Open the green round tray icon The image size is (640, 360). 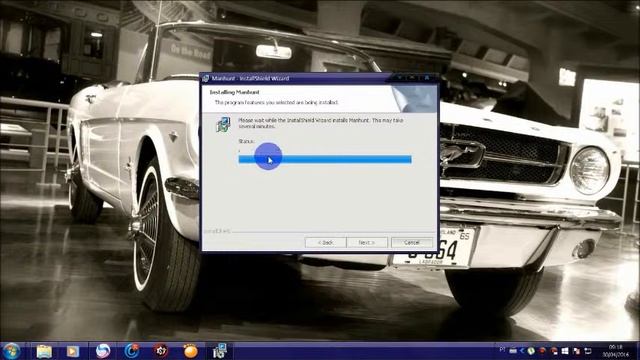tap(531, 351)
